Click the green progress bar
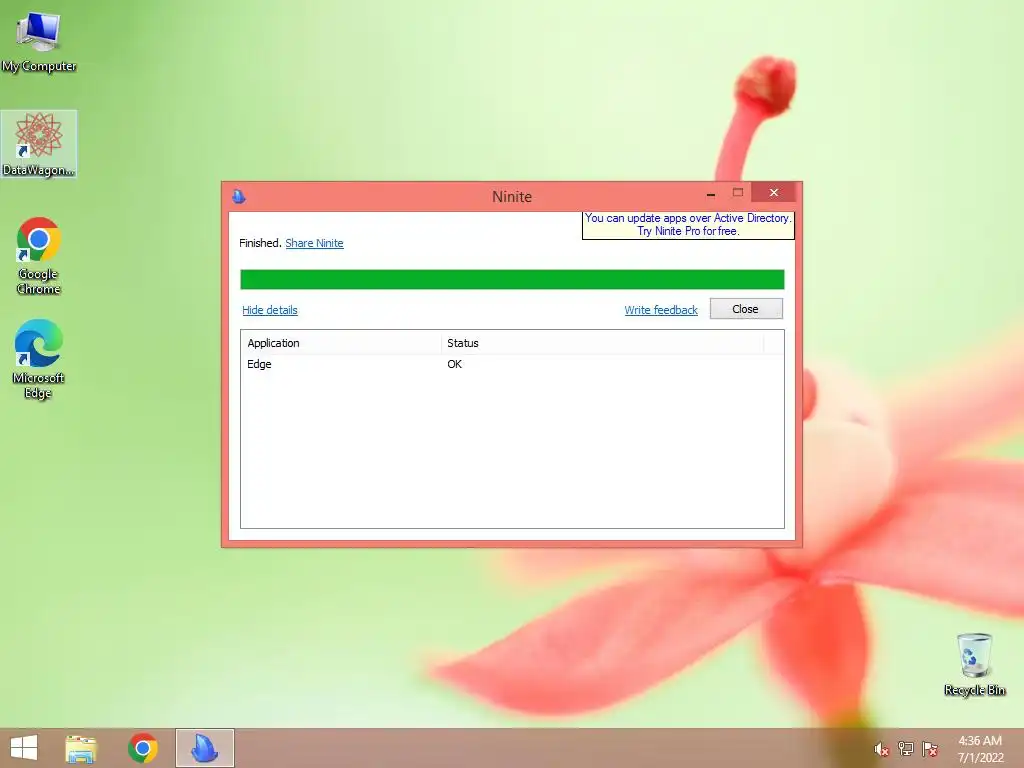1024x768 pixels. coord(512,280)
